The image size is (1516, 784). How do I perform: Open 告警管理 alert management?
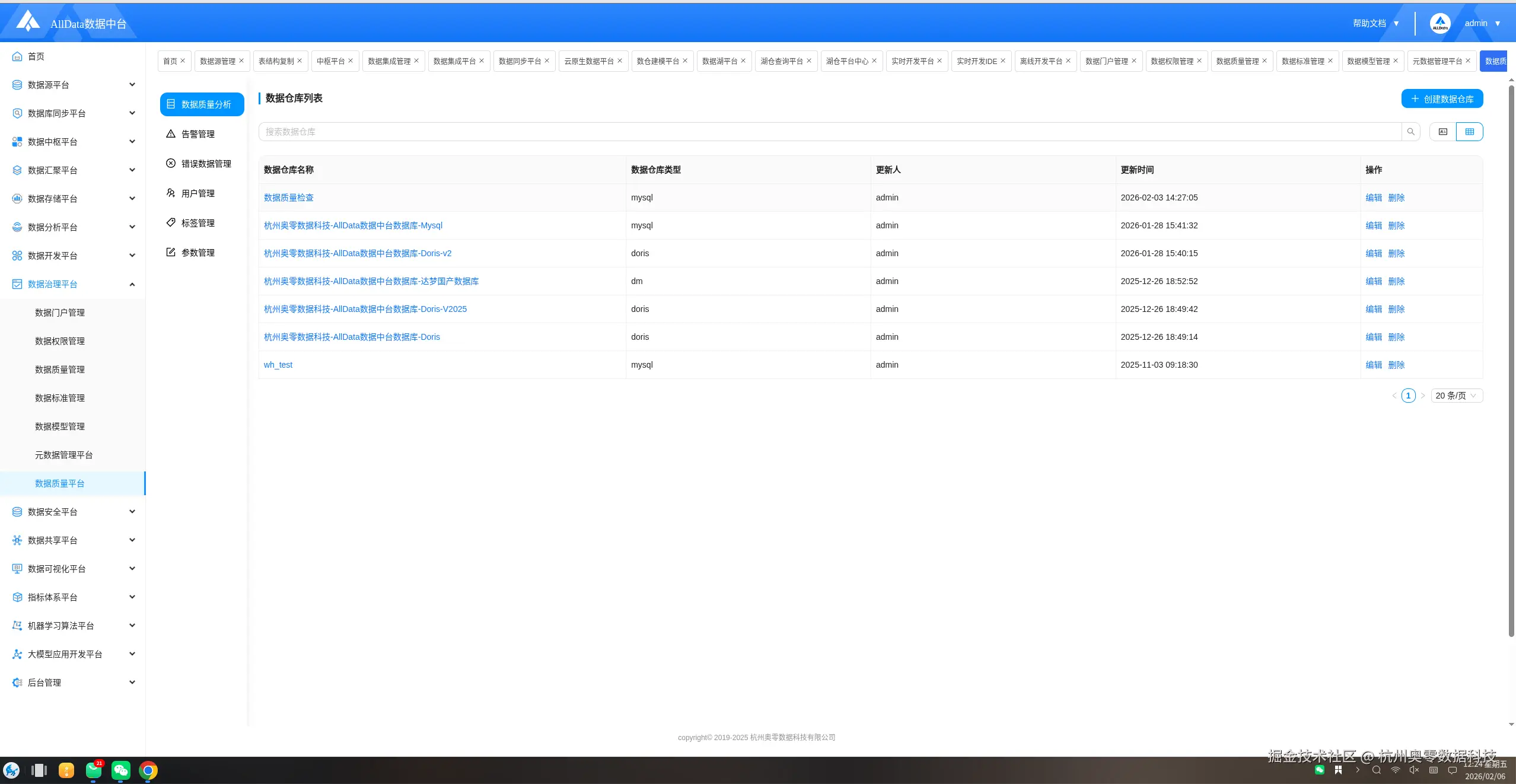pos(198,134)
